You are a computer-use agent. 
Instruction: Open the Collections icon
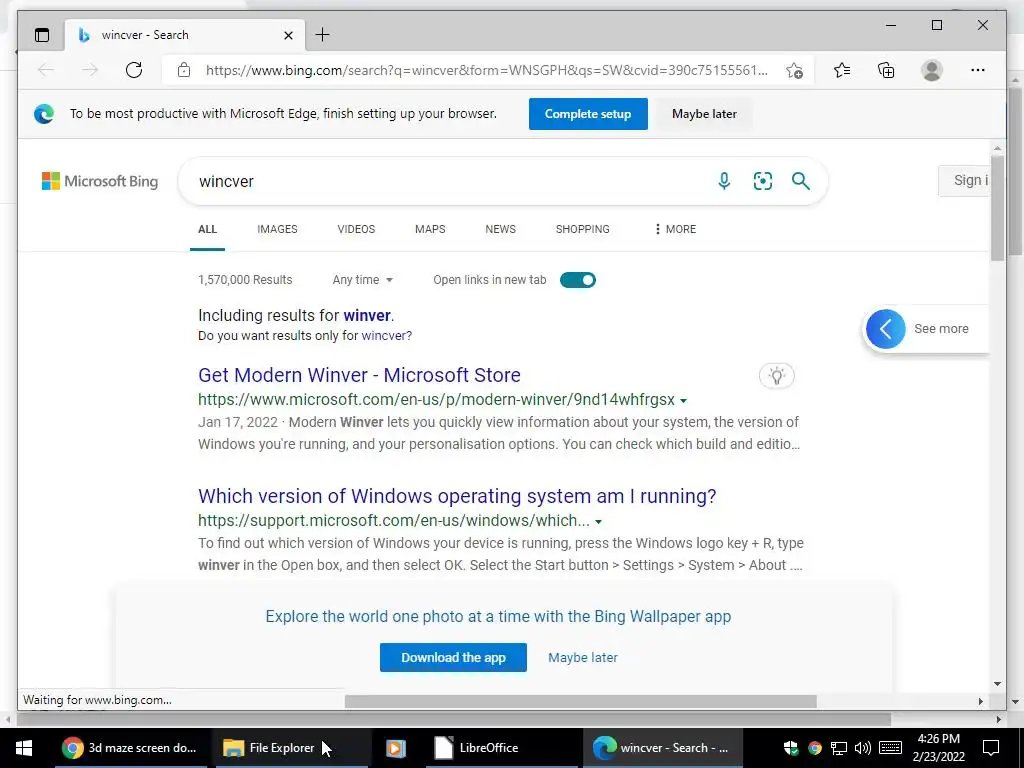click(x=886, y=70)
